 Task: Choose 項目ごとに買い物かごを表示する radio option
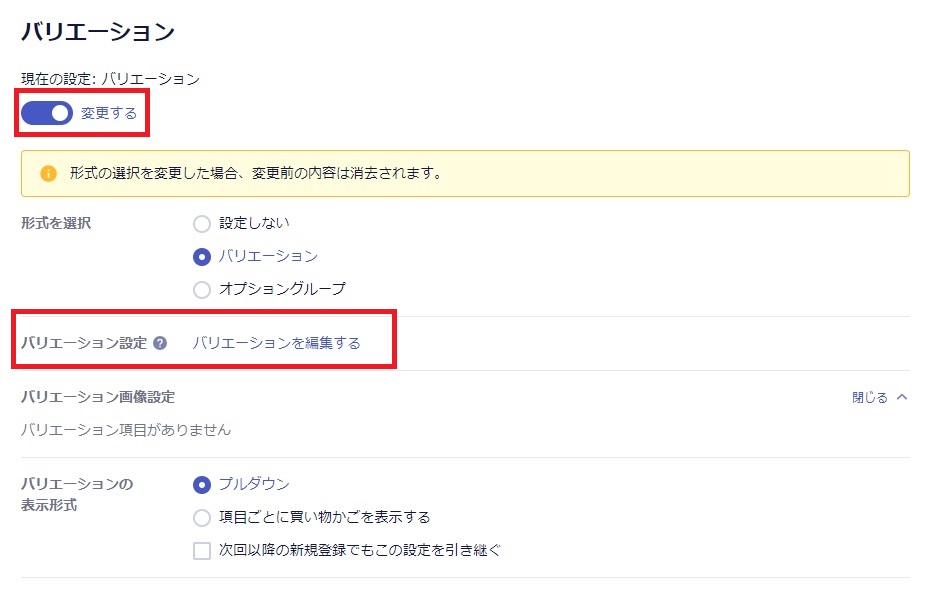pos(202,517)
